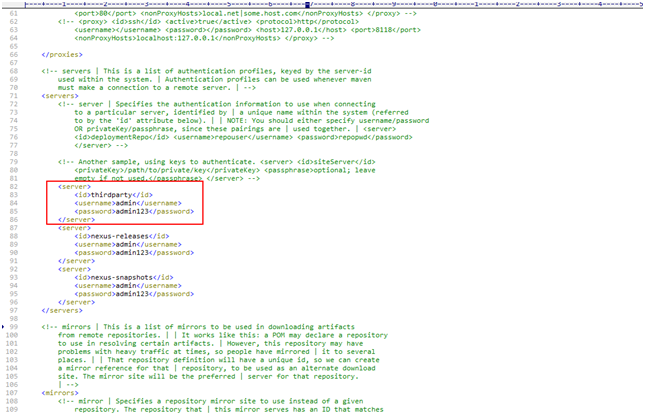
Task: Click the closing server tag on line 96
Action: pos(77,302)
